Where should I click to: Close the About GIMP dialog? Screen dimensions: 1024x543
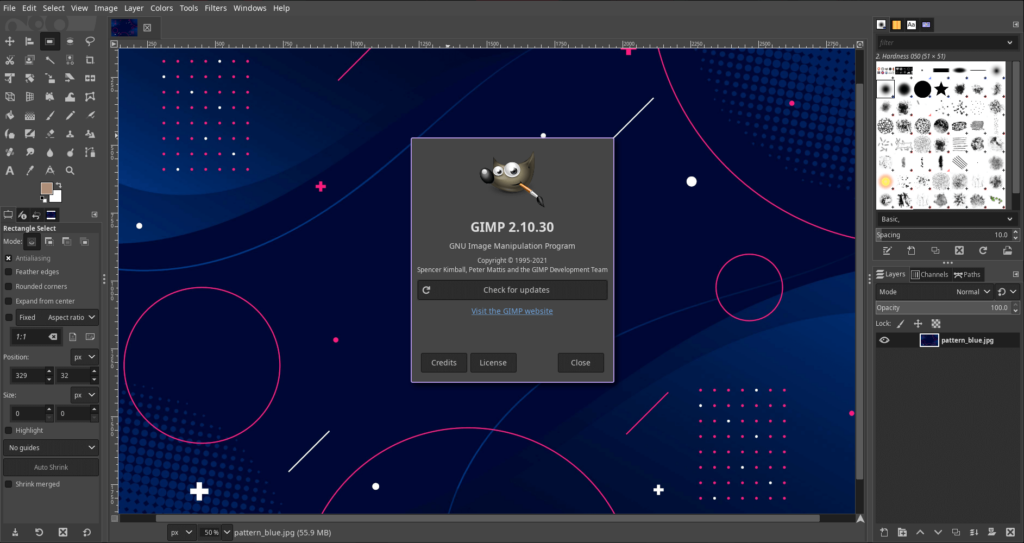coord(581,363)
